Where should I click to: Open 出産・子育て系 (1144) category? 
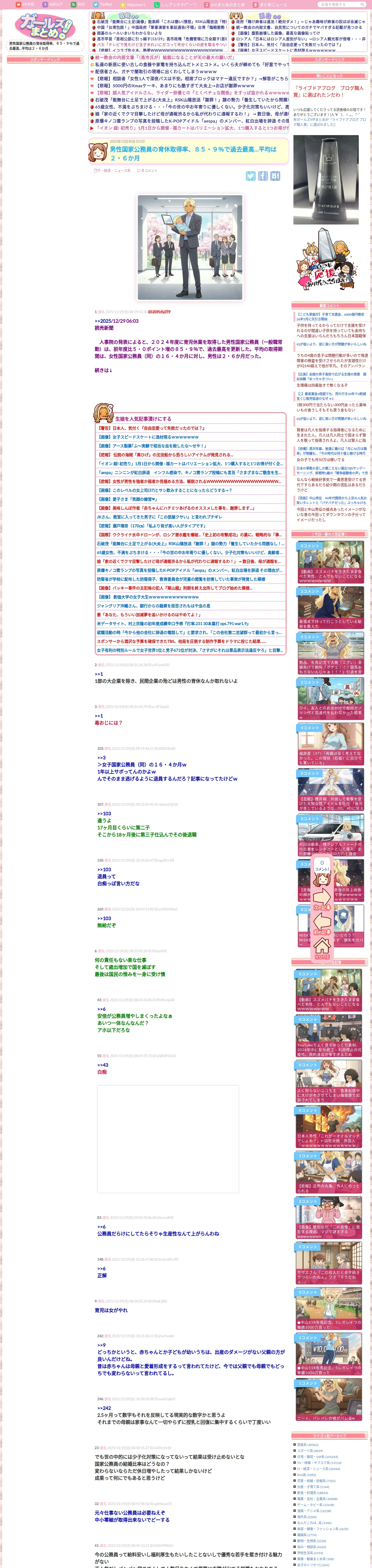pyautogui.click(x=313, y=1486)
